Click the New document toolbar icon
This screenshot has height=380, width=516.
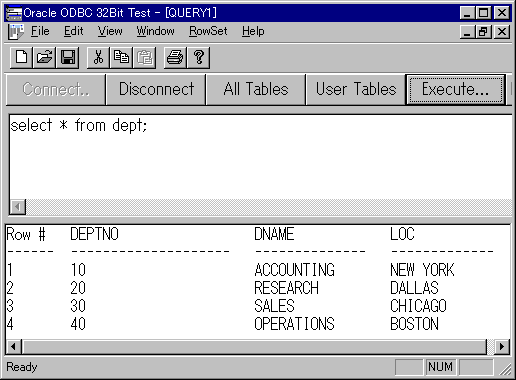point(22,57)
